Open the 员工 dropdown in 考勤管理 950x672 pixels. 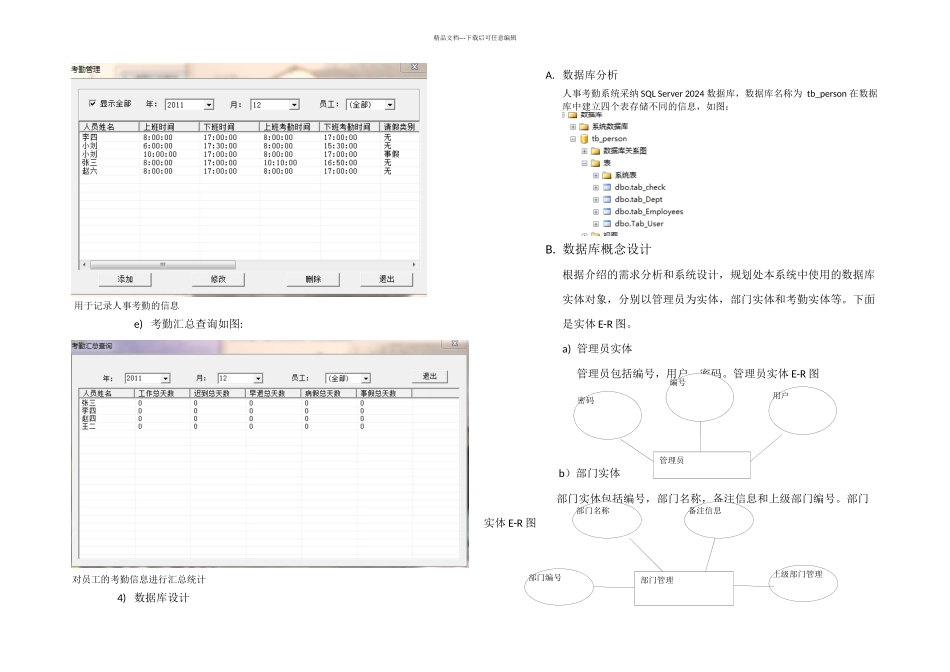390,105
